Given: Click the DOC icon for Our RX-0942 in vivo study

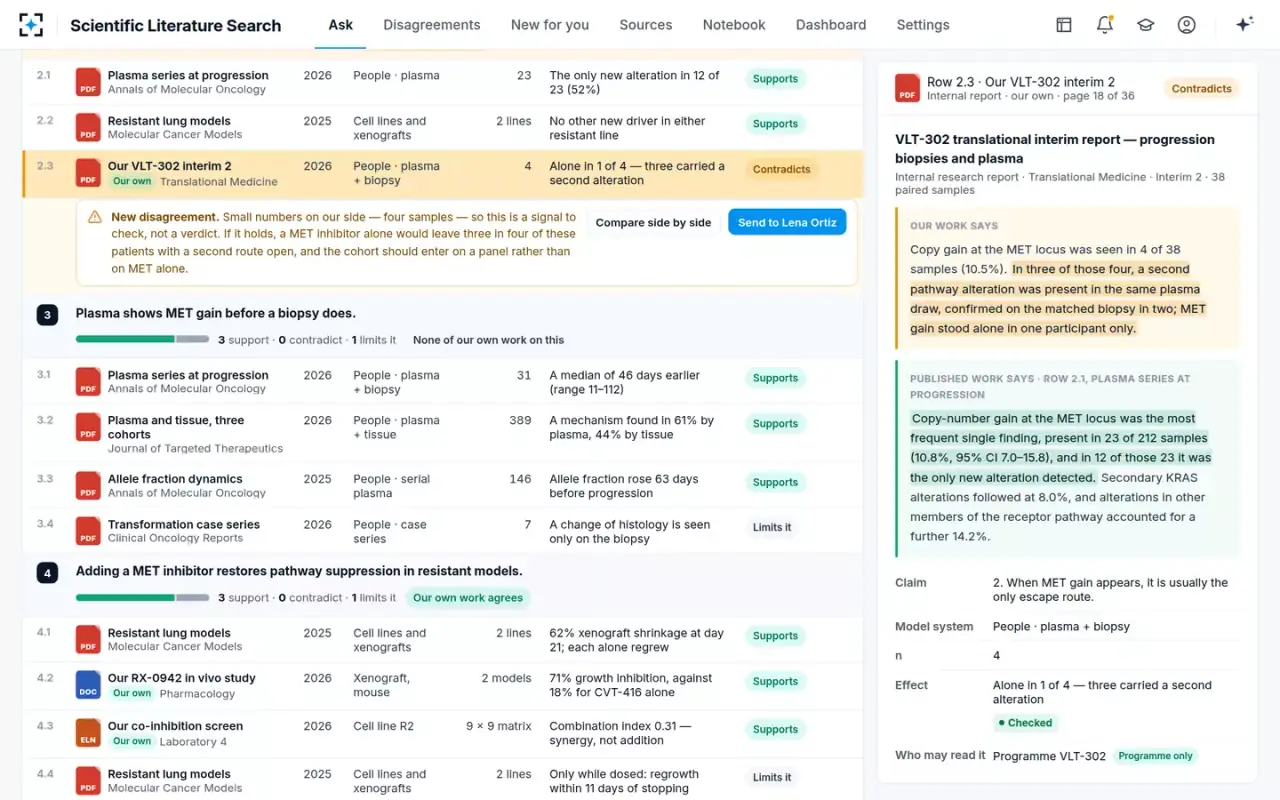Looking at the screenshot, I should 89,685.
